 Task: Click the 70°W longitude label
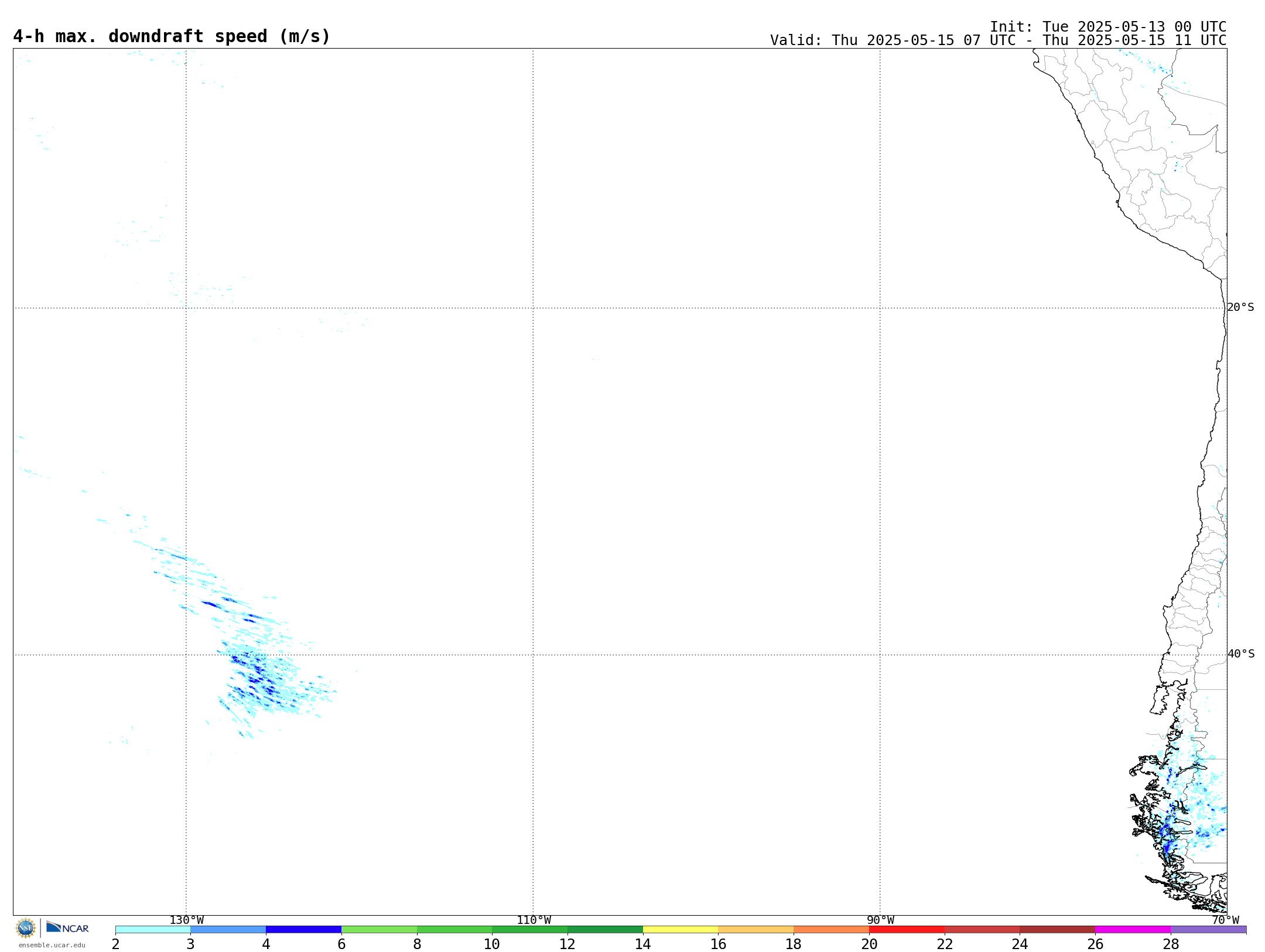(1225, 920)
